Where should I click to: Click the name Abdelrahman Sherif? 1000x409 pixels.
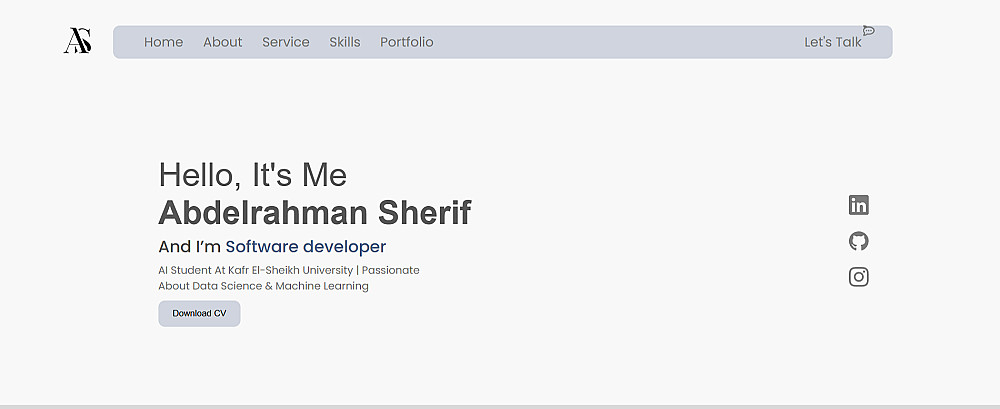[x=314, y=213]
